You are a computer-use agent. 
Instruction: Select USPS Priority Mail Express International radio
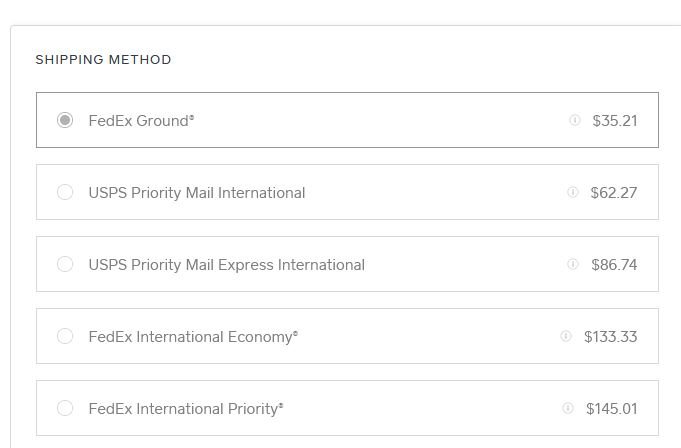click(65, 264)
